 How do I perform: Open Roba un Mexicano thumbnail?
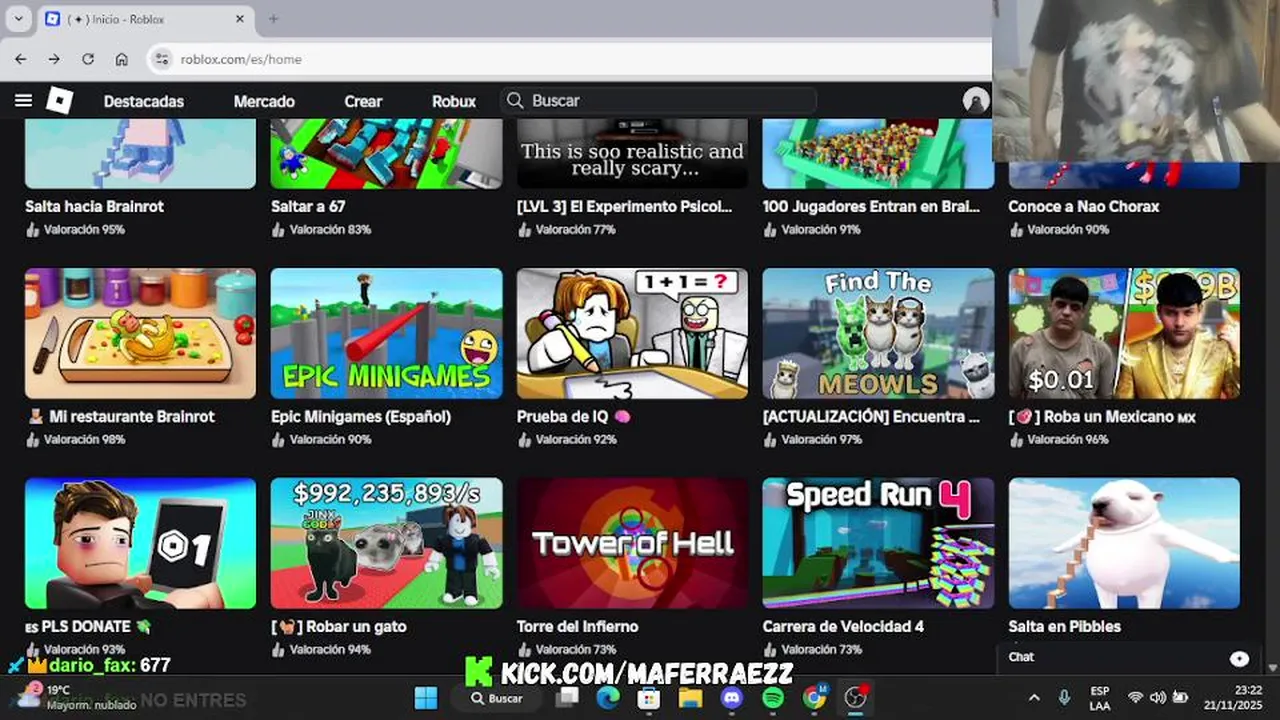[x=1124, y=333]
